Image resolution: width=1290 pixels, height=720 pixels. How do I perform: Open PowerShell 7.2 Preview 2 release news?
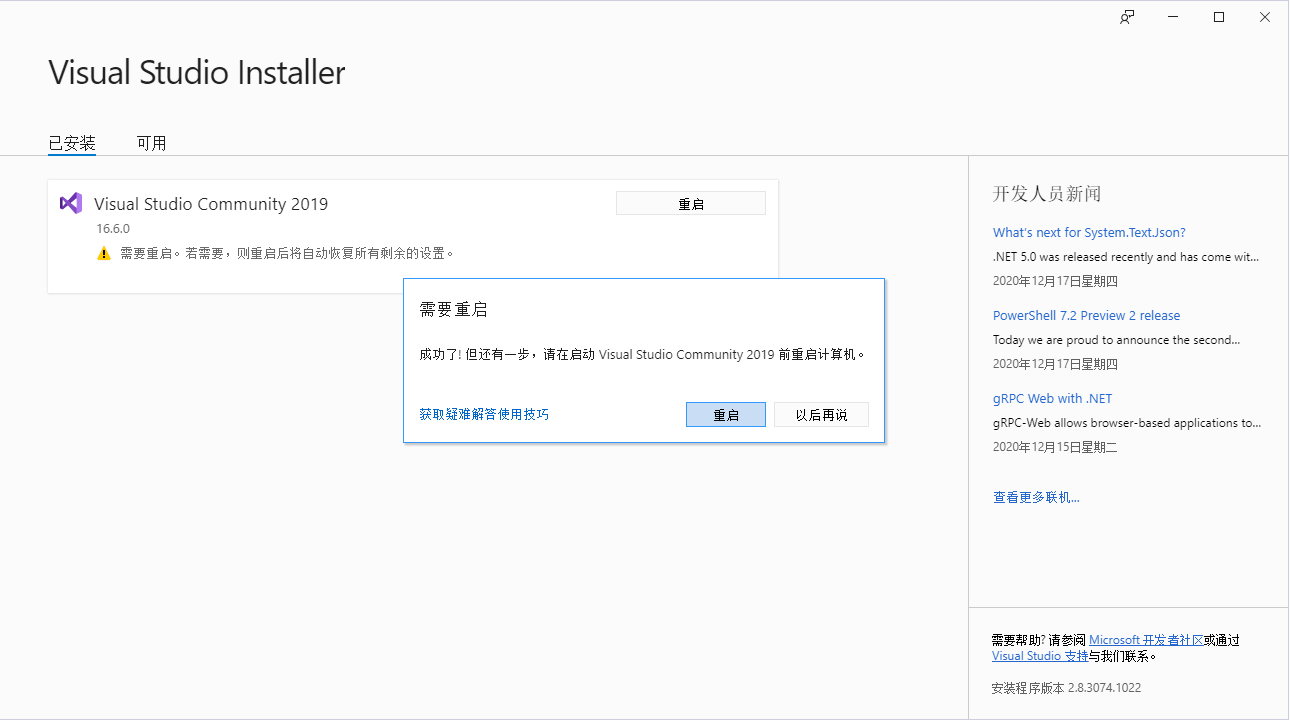click(x=1086, y=315)
